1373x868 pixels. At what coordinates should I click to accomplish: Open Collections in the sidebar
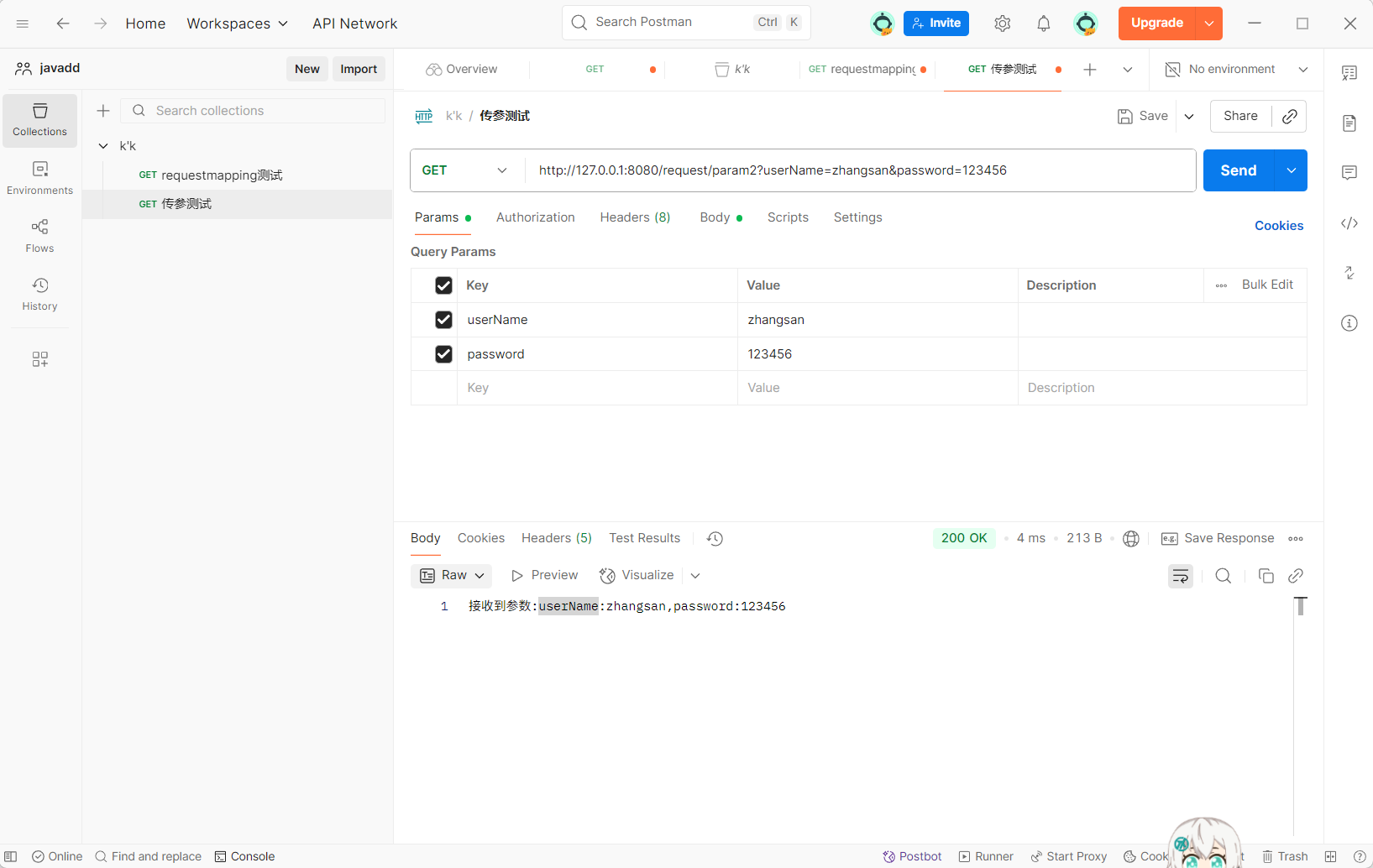click(39, 120)
